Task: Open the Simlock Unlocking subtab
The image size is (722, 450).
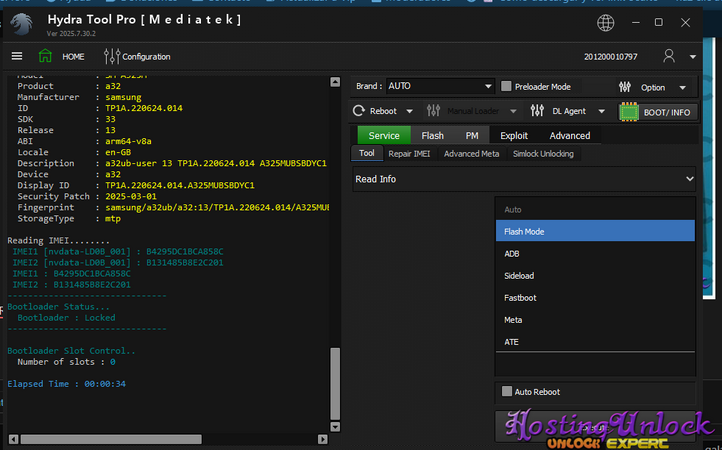Action: pos(542,153)
